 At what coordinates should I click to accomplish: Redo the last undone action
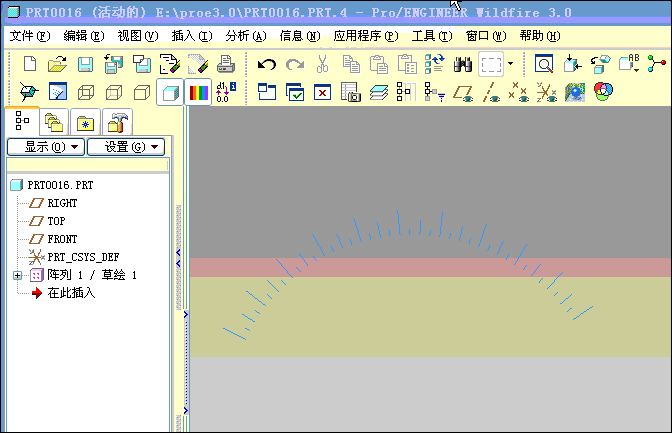click(295, 65)
